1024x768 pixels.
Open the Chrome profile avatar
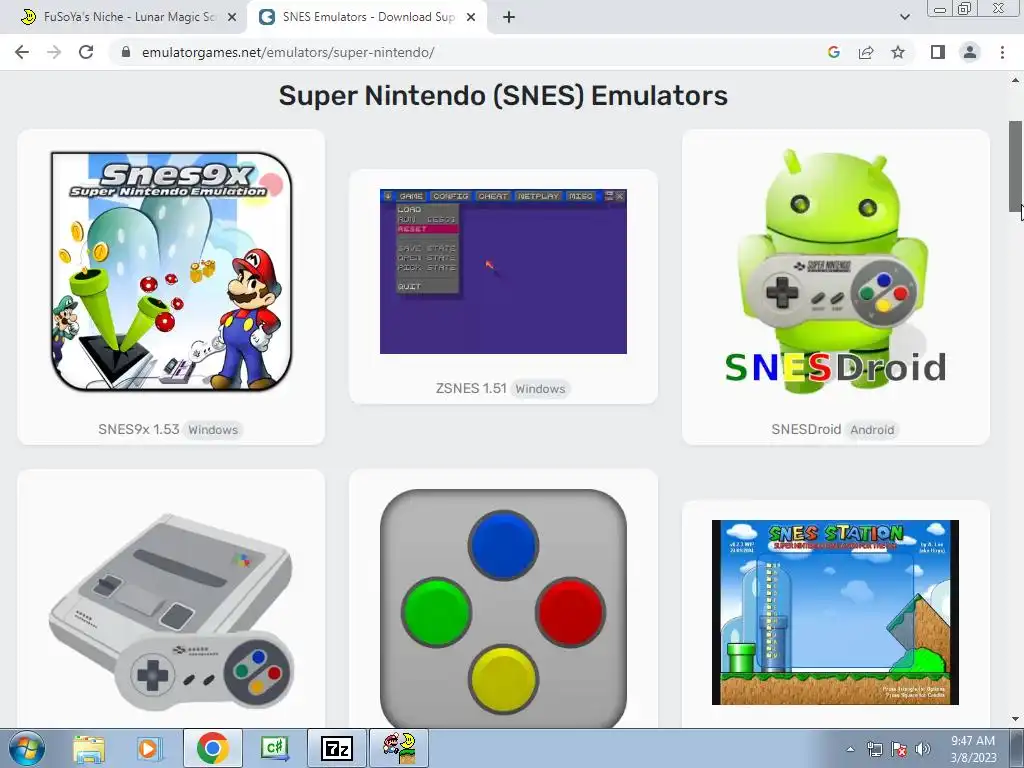coord(970,52)
